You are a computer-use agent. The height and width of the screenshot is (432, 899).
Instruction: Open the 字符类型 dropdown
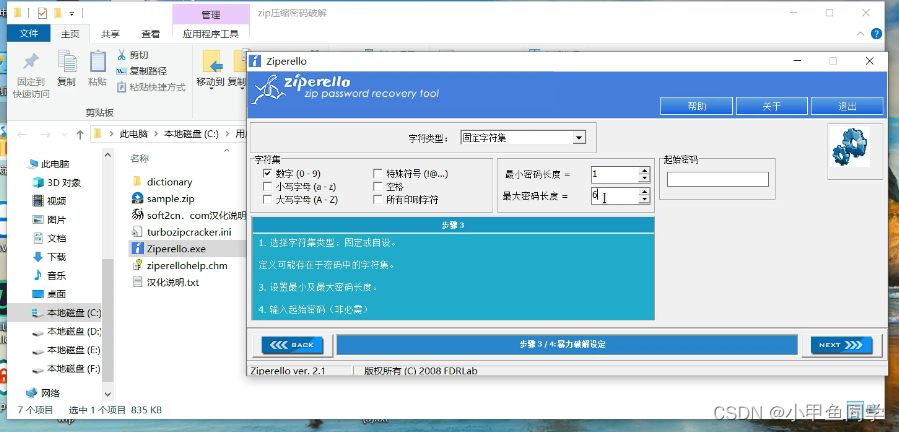[x=579, y=138]
